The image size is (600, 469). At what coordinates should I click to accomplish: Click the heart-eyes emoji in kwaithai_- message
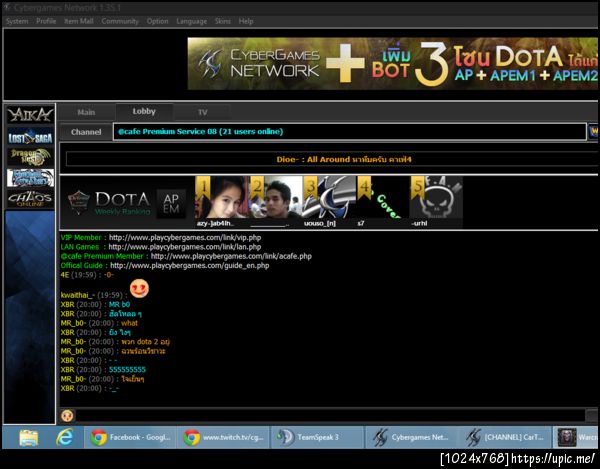(x=139, y=288)
